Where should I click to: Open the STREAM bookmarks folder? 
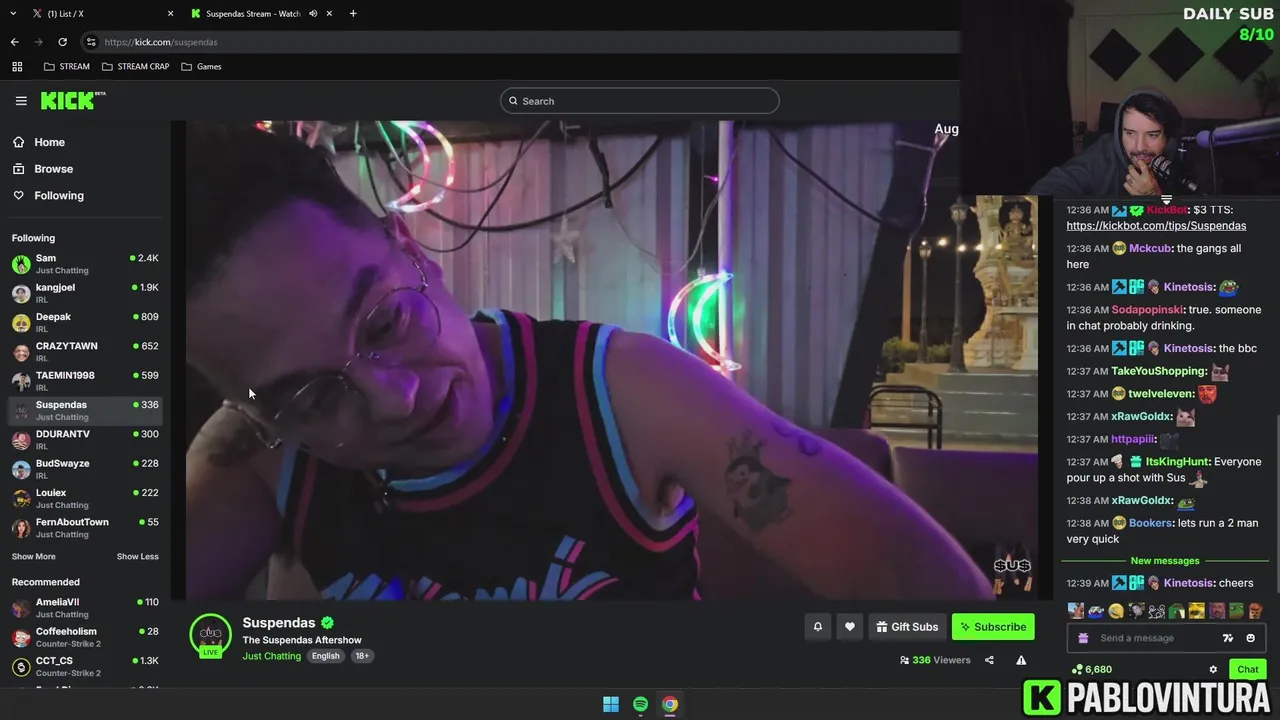click(x=67, y=67)
